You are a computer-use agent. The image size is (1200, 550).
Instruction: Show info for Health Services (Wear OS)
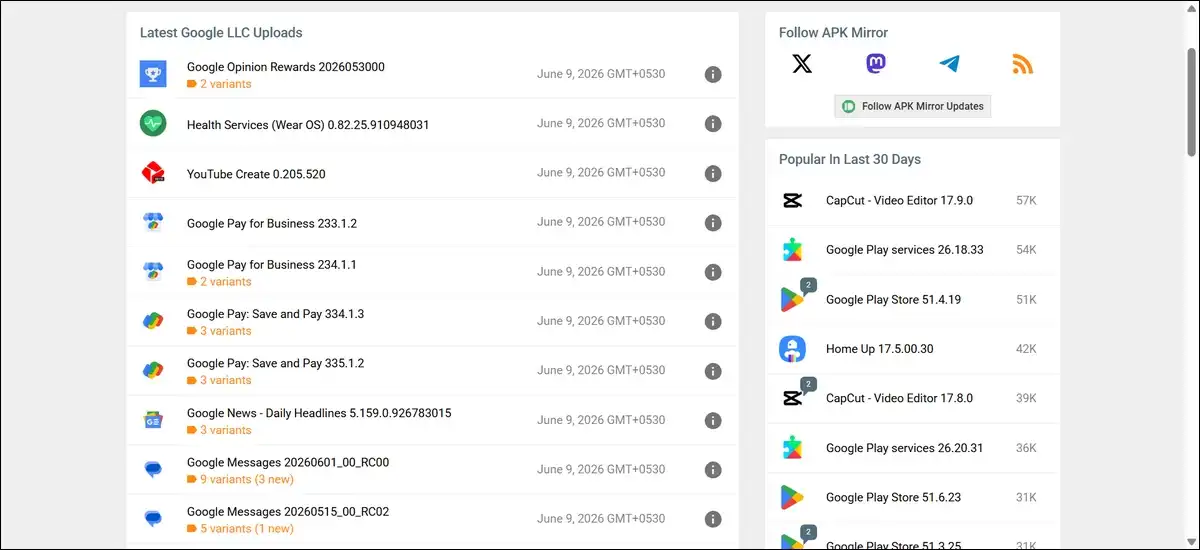pyautogui.click(x=713, y=124)
